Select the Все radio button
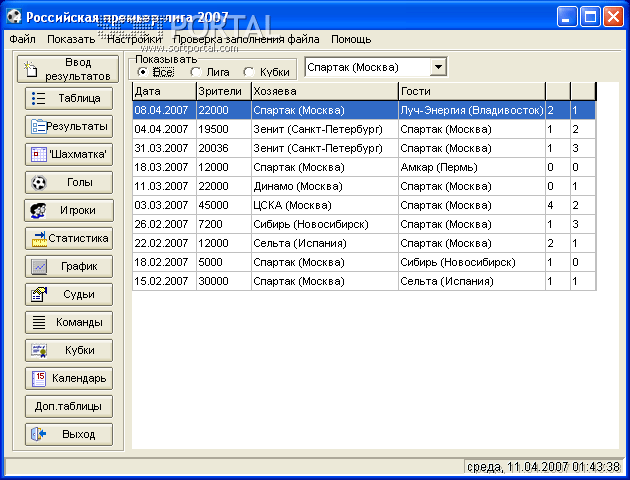 pyautogui.click(x=142, y=72)
